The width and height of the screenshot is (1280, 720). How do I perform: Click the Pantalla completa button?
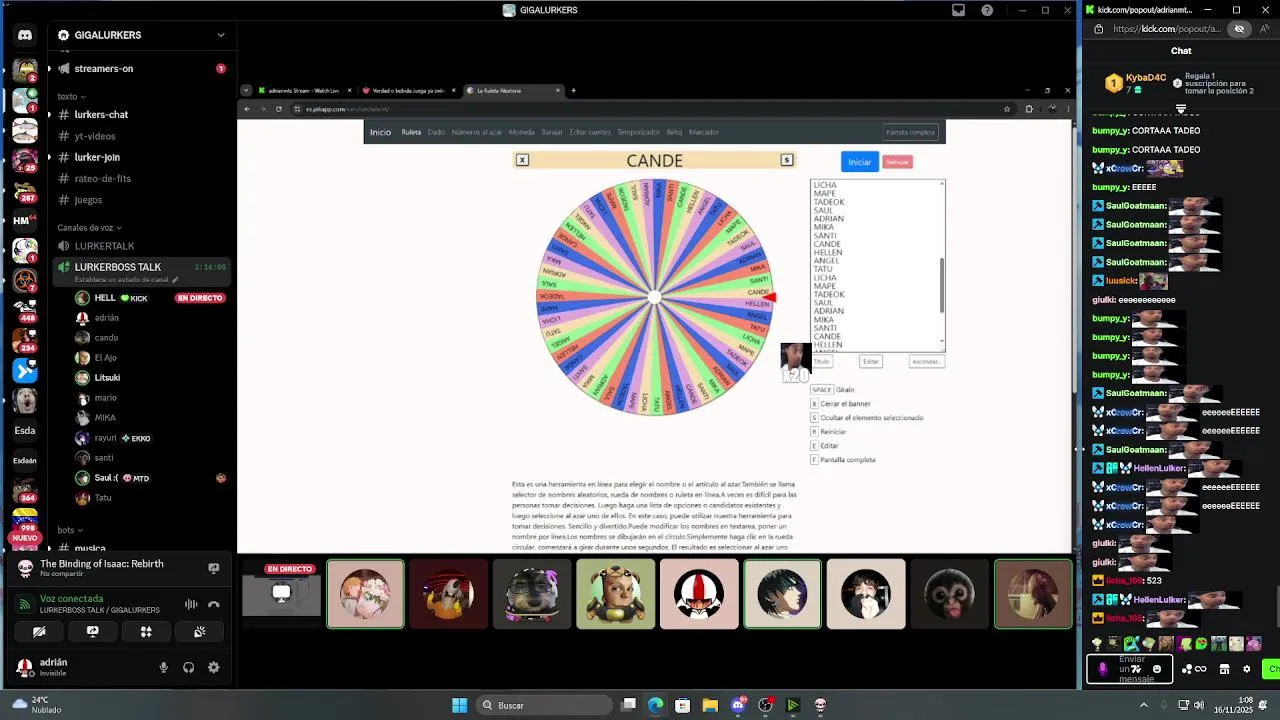pyautogui.click(x=910, y=132)
